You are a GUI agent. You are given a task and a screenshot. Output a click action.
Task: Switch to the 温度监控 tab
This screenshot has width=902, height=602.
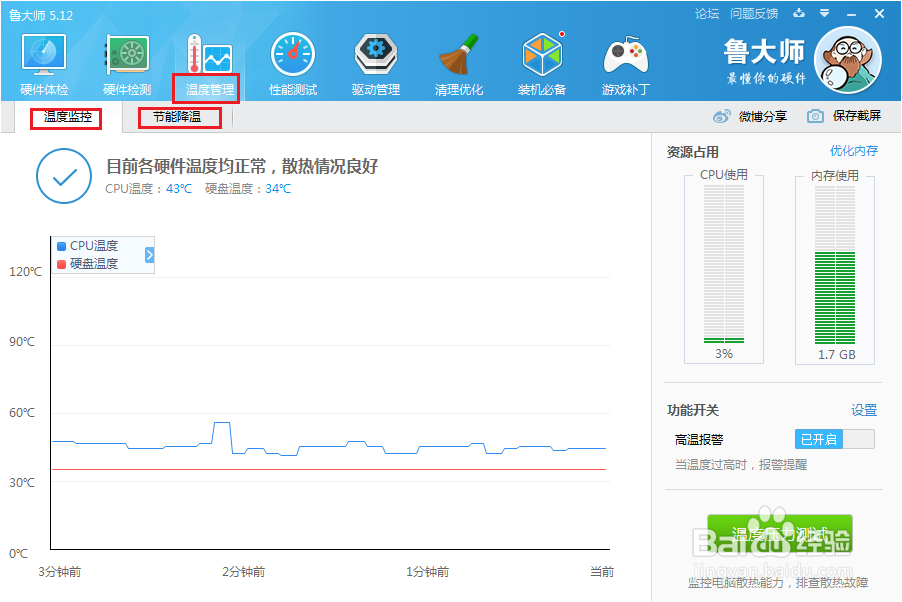(x=67, y=117)
